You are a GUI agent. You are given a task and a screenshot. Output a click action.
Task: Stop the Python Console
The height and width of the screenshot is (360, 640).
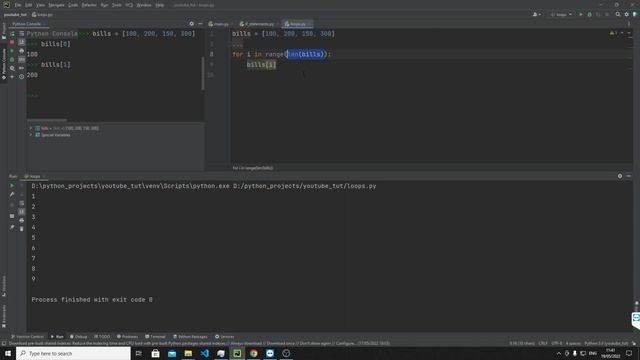pyautogui.click(x=12, y=42)
